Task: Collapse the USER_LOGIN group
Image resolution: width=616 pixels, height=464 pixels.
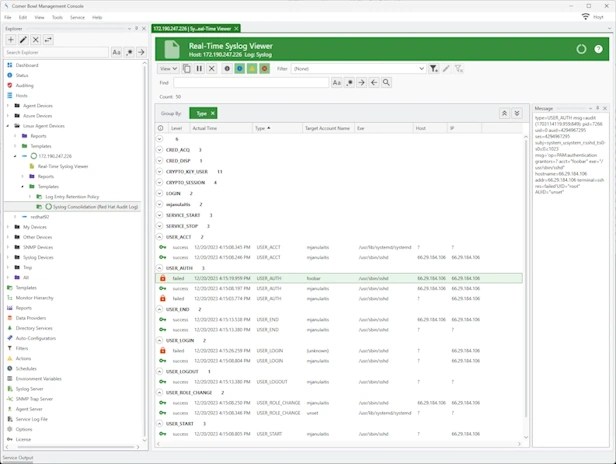Action: (160, 340)
